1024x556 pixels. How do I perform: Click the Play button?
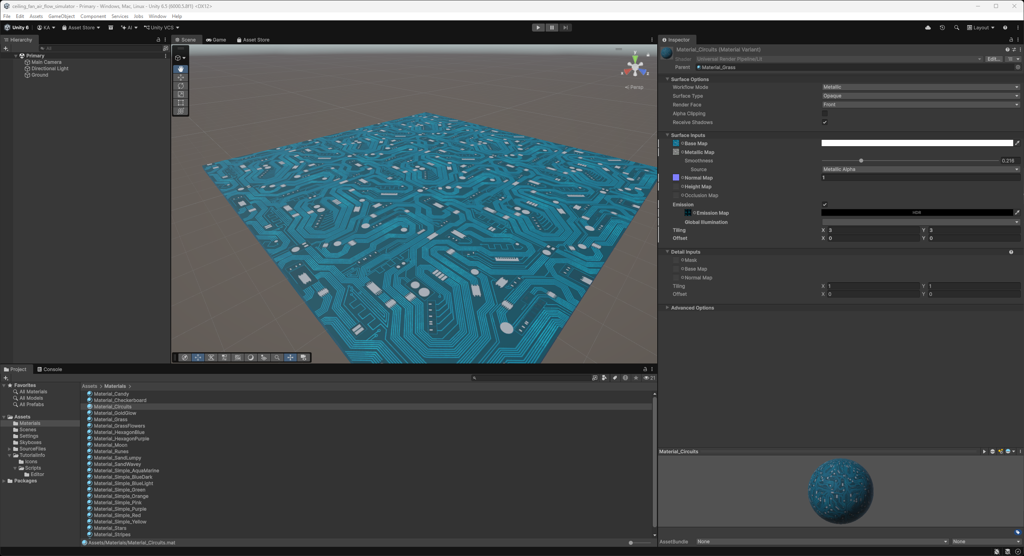click(x=537, y=27)
